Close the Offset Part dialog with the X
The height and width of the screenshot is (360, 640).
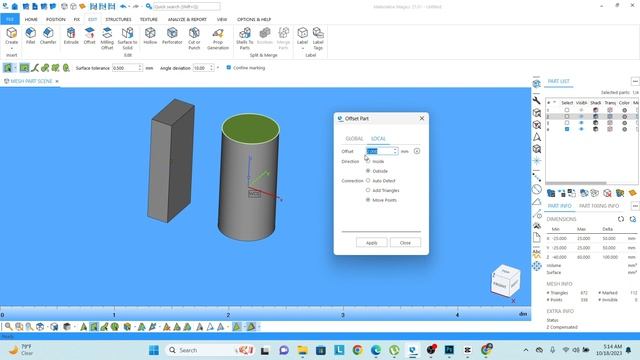click(422, 118)
